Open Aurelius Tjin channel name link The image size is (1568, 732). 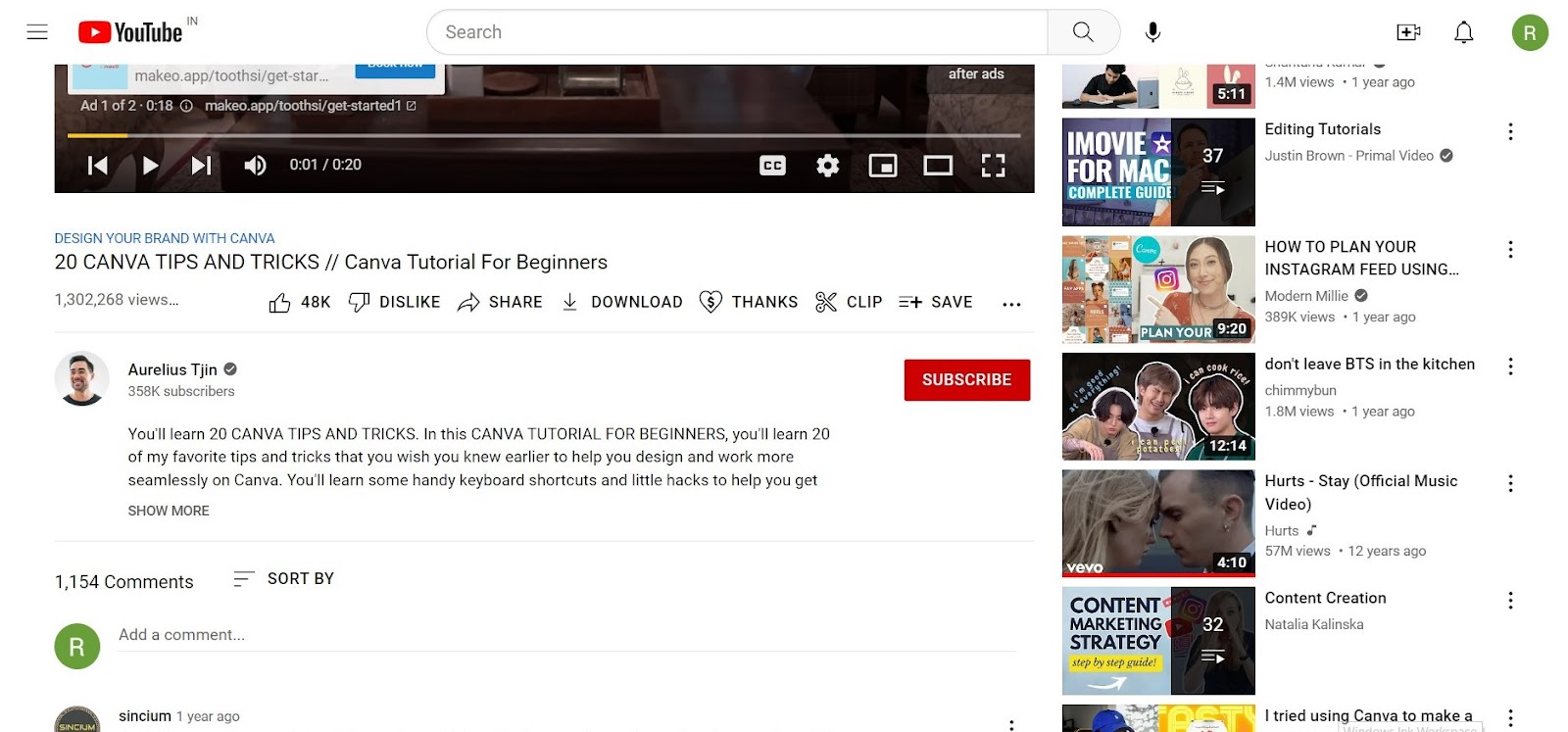pyautogui.click(x=172, y=369)
